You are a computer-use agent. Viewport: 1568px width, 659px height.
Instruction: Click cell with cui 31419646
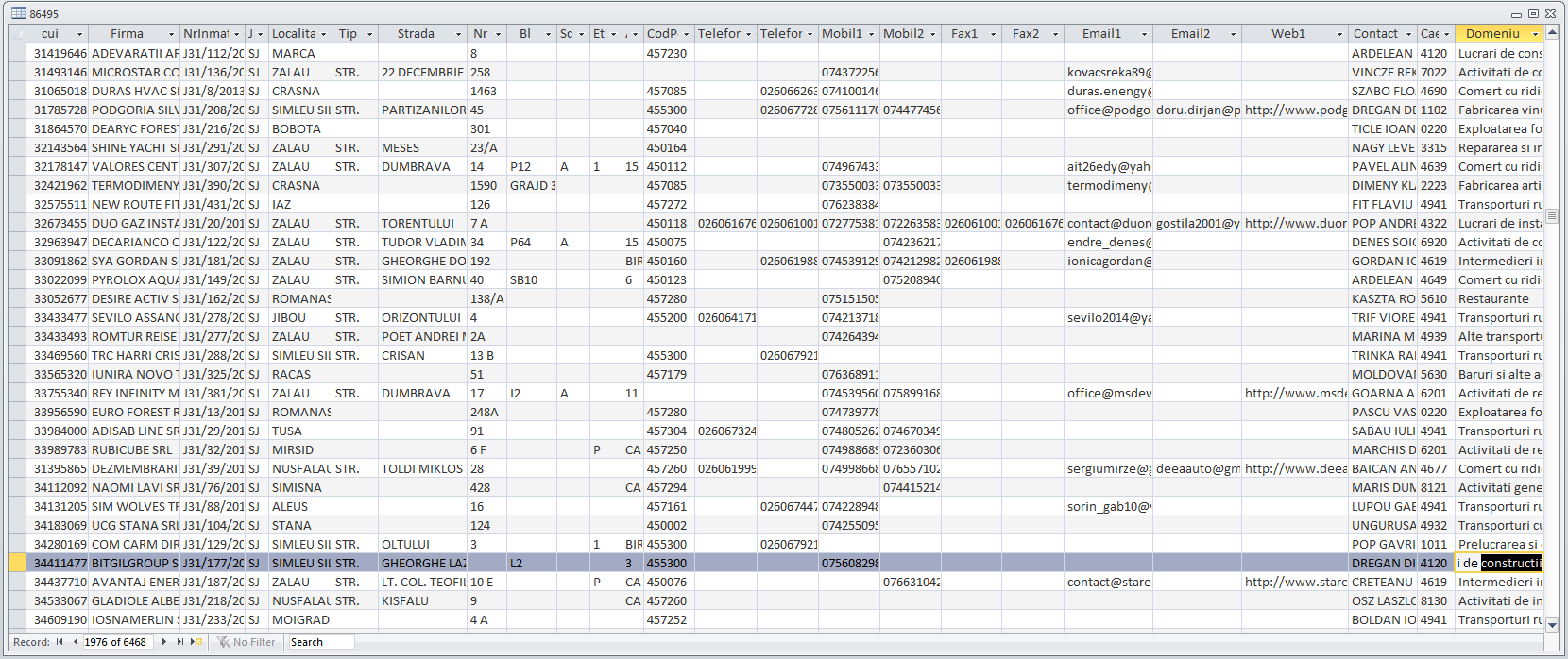click(x=59, y=54)
